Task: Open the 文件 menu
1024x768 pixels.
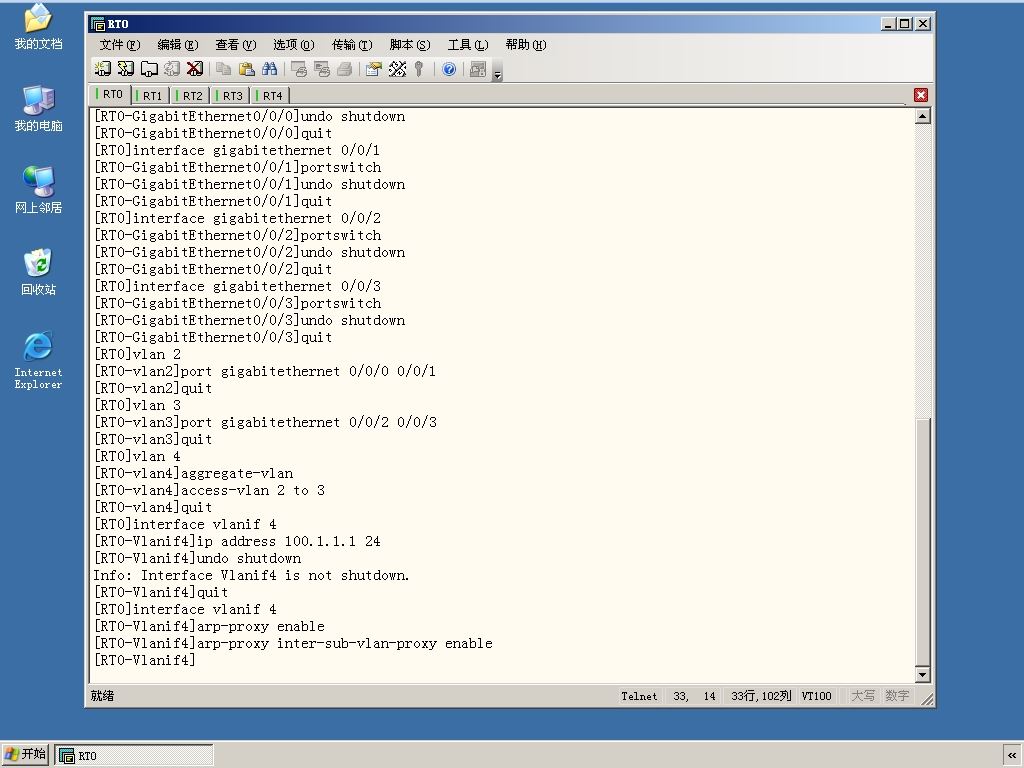Action: click(x=120, y=44)
